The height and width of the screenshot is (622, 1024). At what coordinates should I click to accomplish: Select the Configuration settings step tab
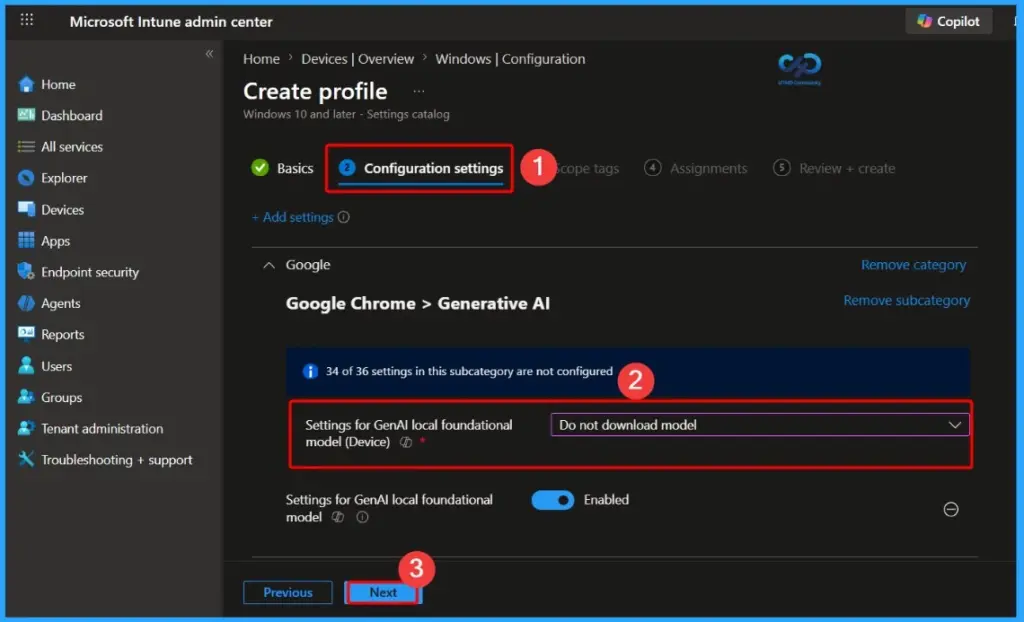(421, 168)
